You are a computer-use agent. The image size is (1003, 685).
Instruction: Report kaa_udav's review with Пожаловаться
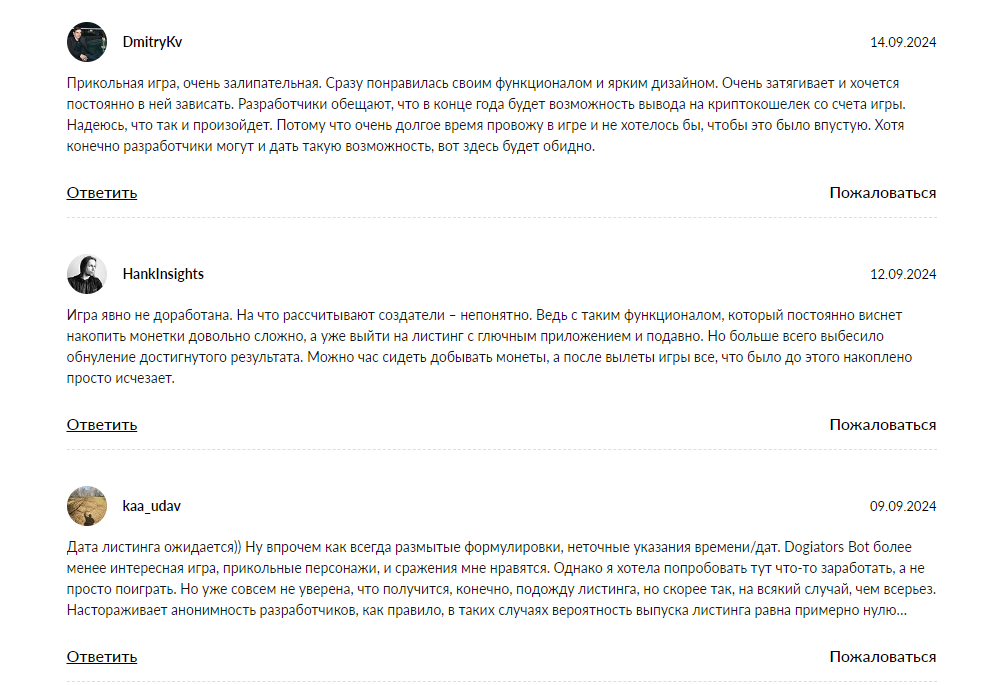pyautogui.click(x=883, y=657)
